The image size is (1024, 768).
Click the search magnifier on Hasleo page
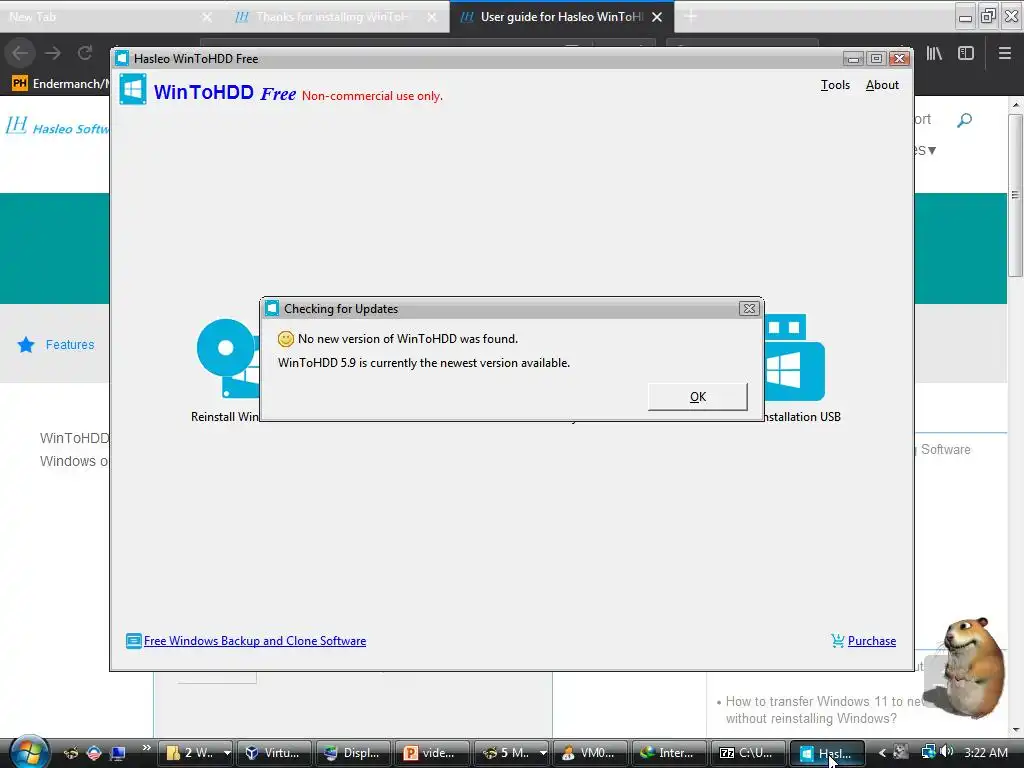(965, 120)
